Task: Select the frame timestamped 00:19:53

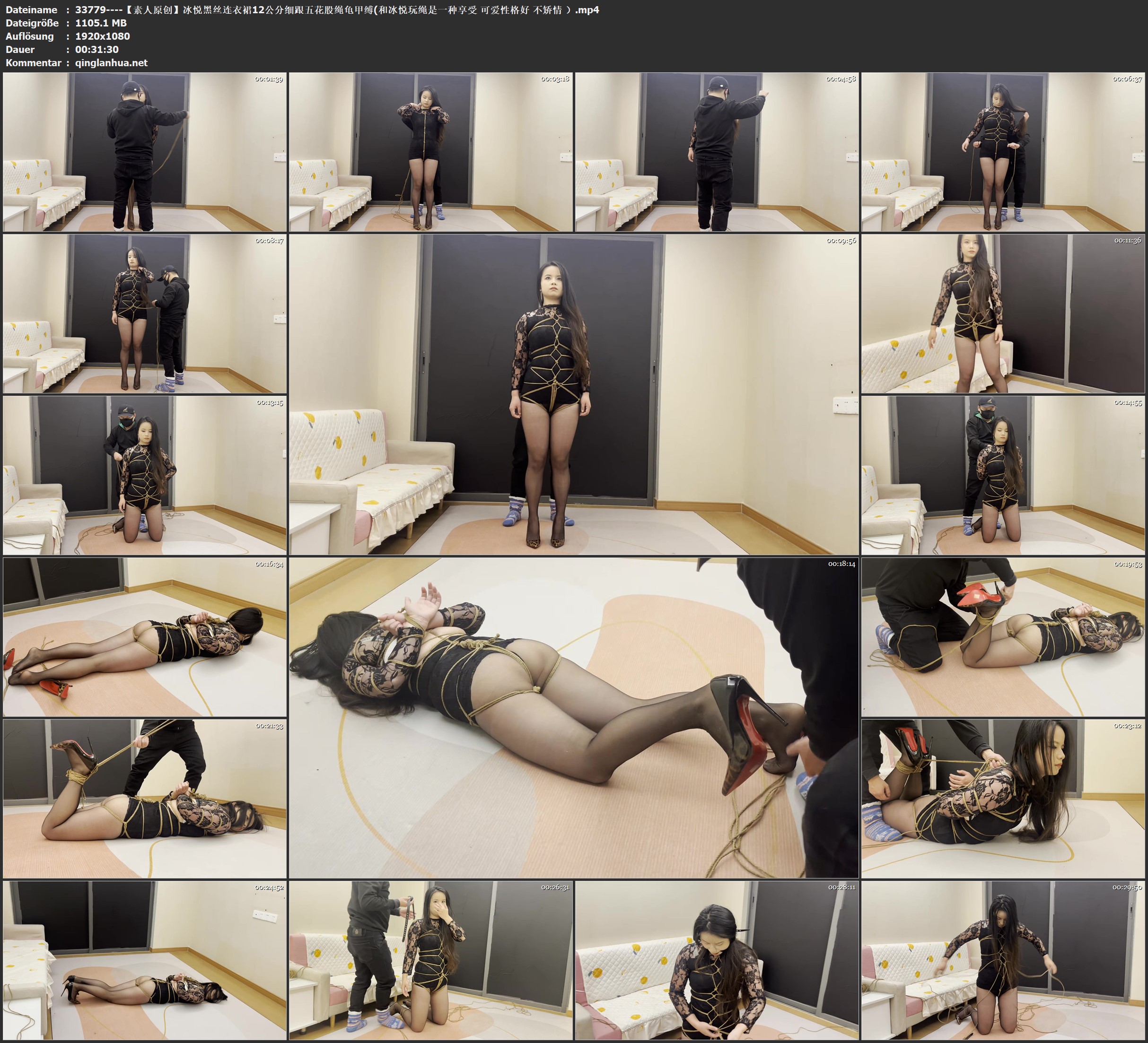Action: point(1003,637)
